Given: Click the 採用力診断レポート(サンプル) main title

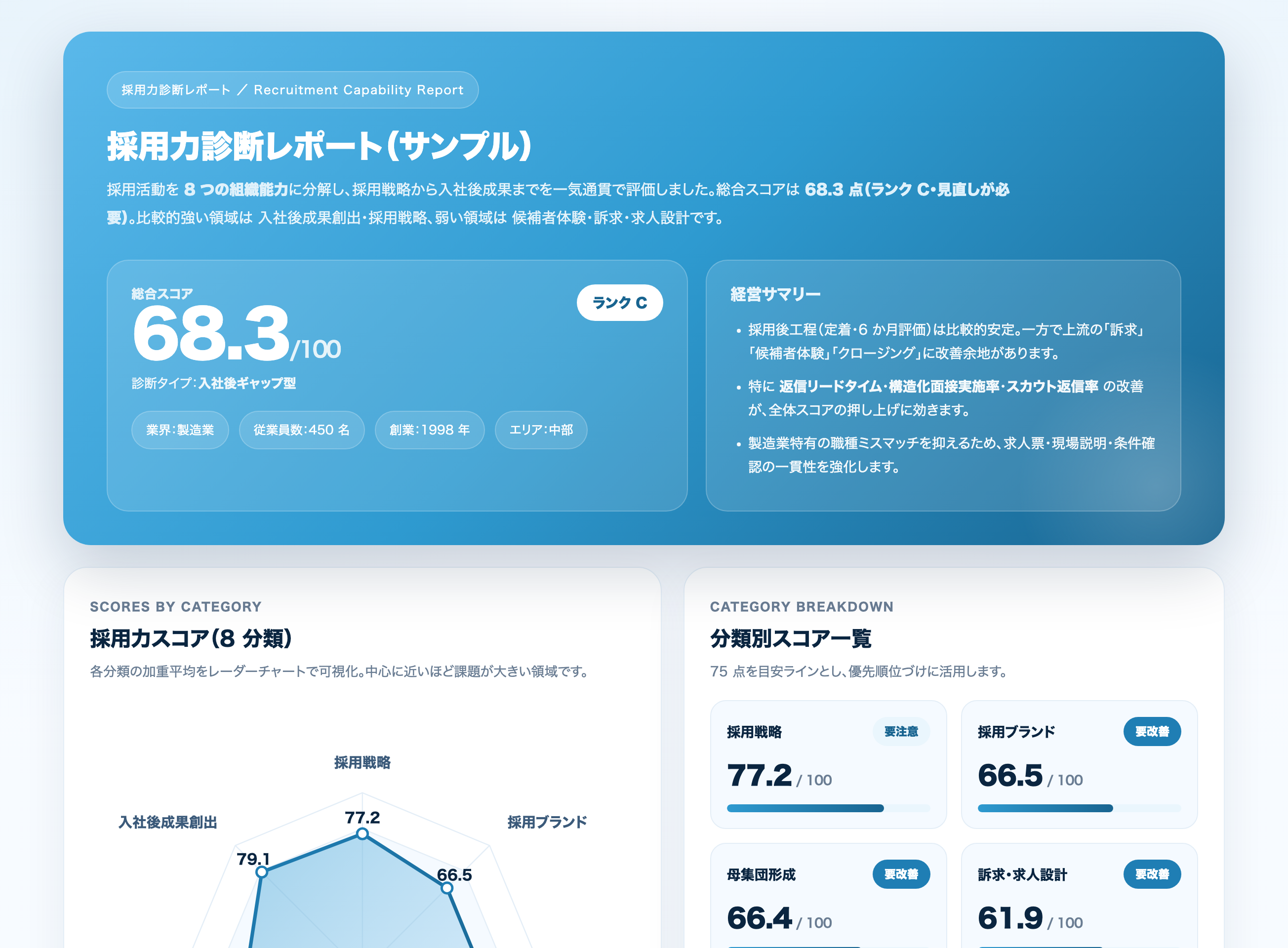Looking at the screenshot, I should click(x=319, y=146).
